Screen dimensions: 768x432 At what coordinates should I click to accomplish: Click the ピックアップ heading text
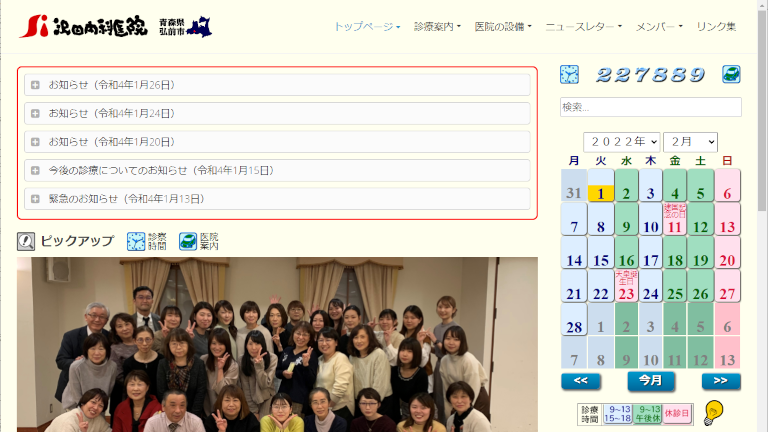77,241
